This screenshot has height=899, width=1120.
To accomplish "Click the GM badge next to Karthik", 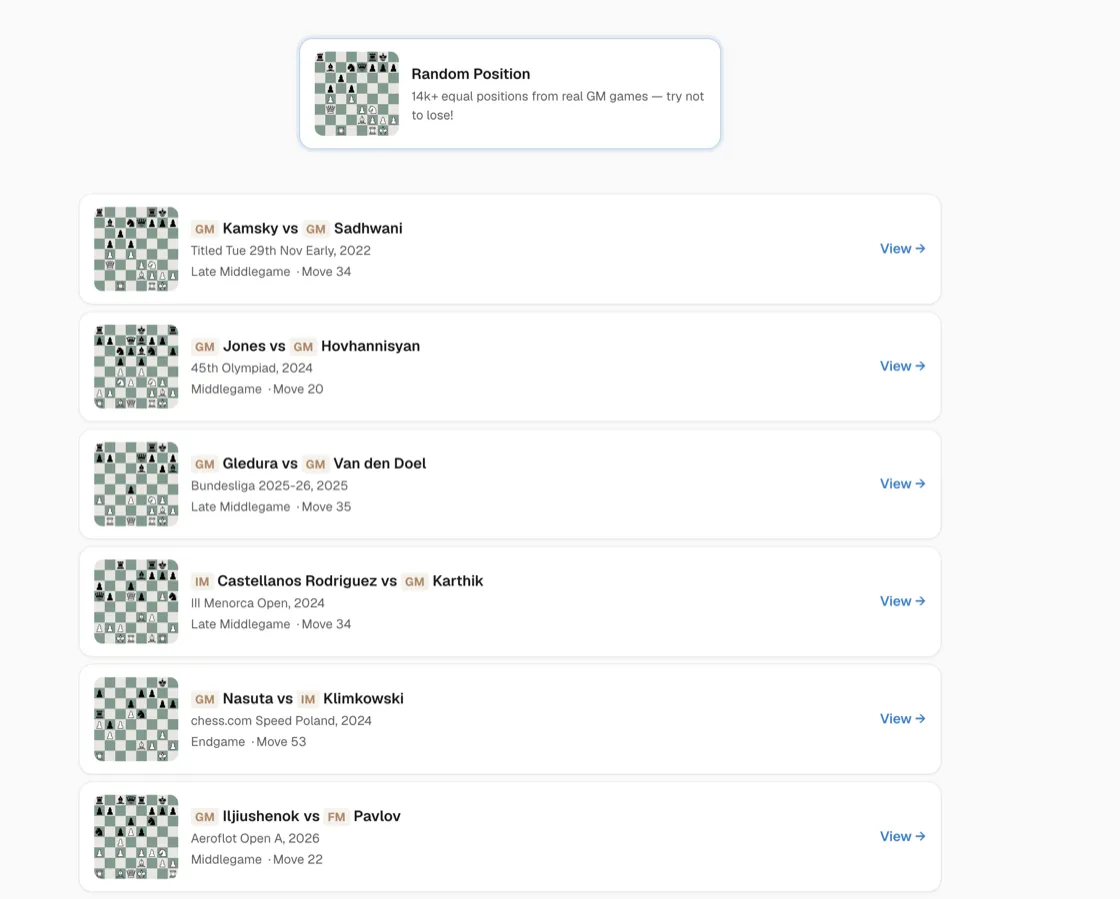I will click(415, 581).
